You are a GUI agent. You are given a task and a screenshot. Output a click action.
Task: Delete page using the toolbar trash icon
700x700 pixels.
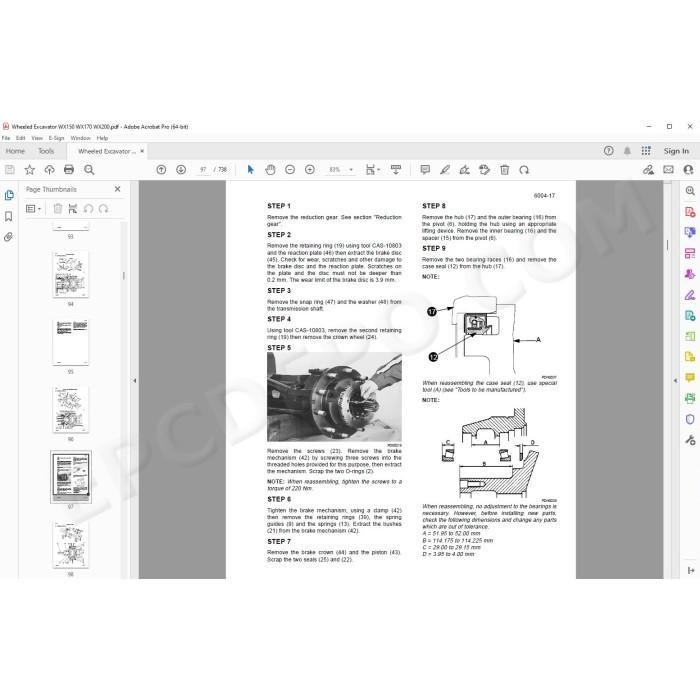504,170
